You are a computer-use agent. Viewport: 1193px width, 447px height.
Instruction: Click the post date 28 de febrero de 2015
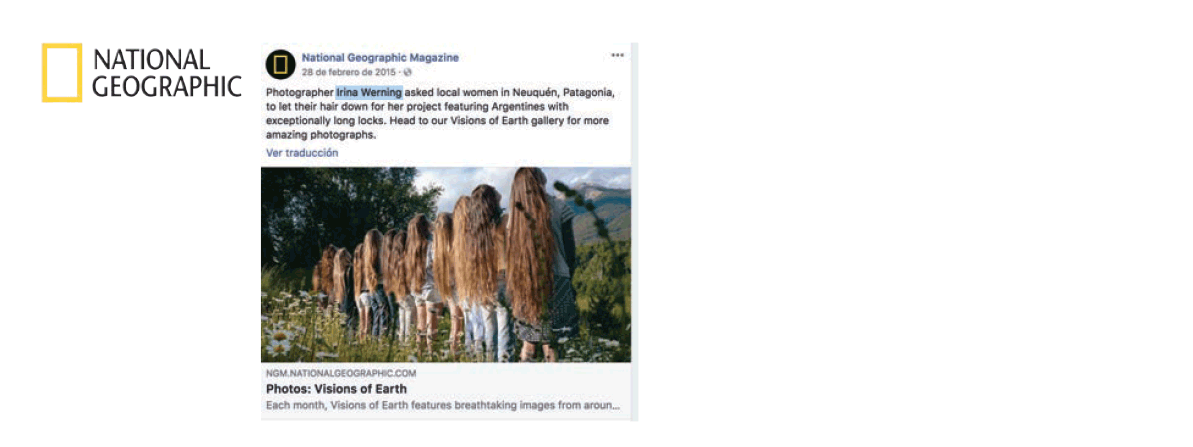click(348, 72)
